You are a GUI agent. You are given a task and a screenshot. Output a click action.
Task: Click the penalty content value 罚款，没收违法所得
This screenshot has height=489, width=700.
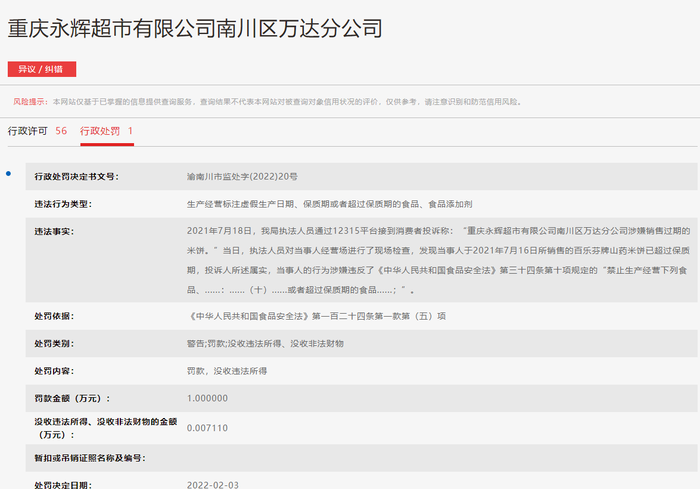[227, 371]
